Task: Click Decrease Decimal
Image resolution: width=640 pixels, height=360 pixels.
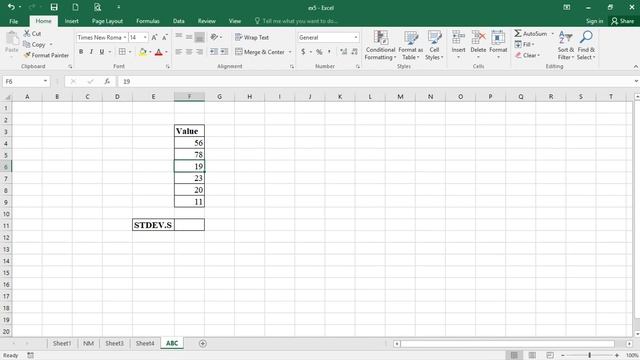Action: (x=354, y=52)
